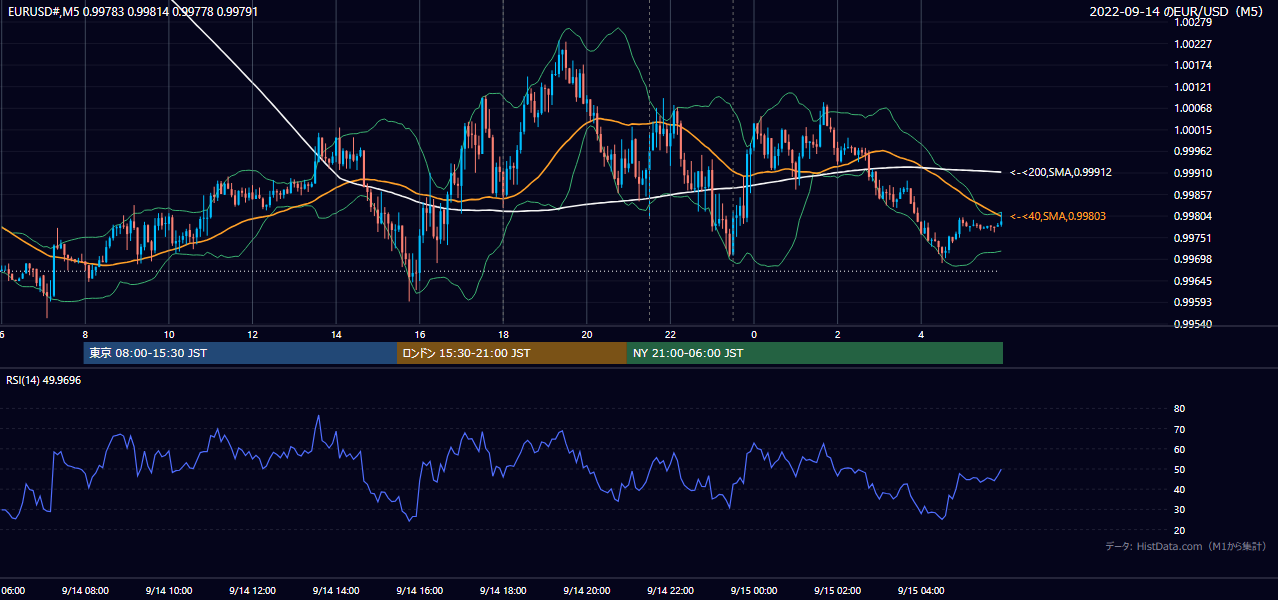Click price axis label 0.99698
Image resolution: width=1278 pixels, height=600 pixels.
point(1194,259)
